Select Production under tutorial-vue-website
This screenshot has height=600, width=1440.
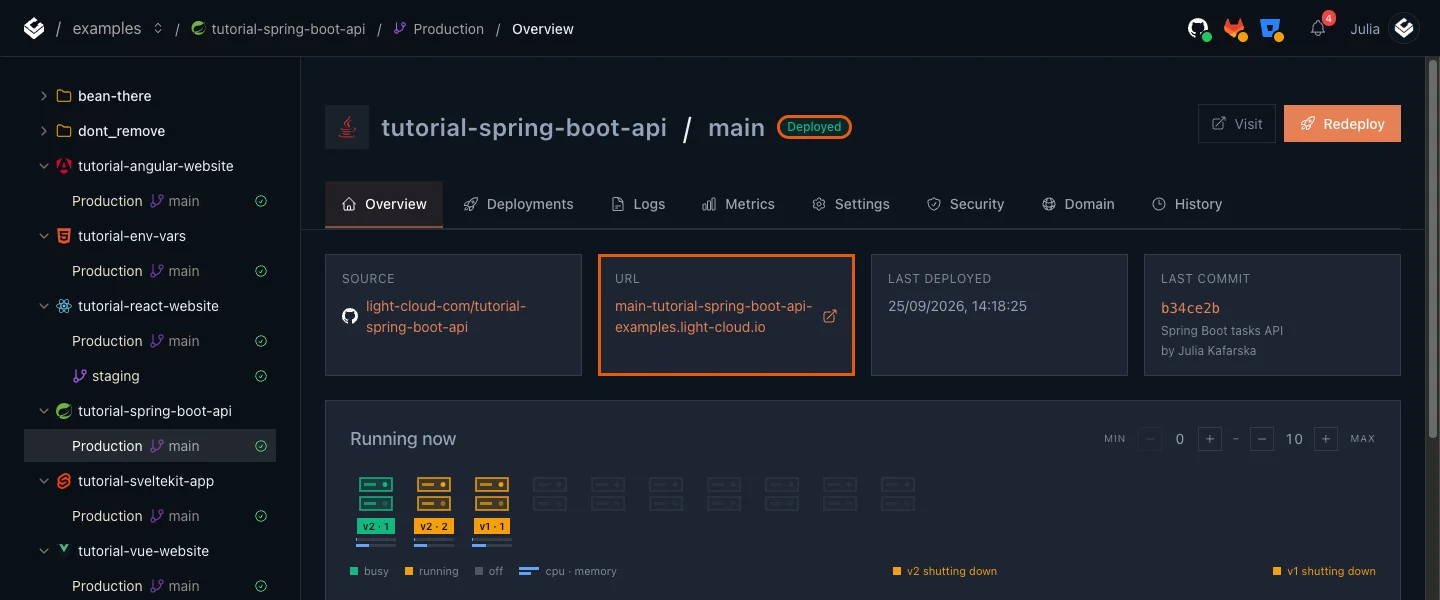[x=150, y=586]
